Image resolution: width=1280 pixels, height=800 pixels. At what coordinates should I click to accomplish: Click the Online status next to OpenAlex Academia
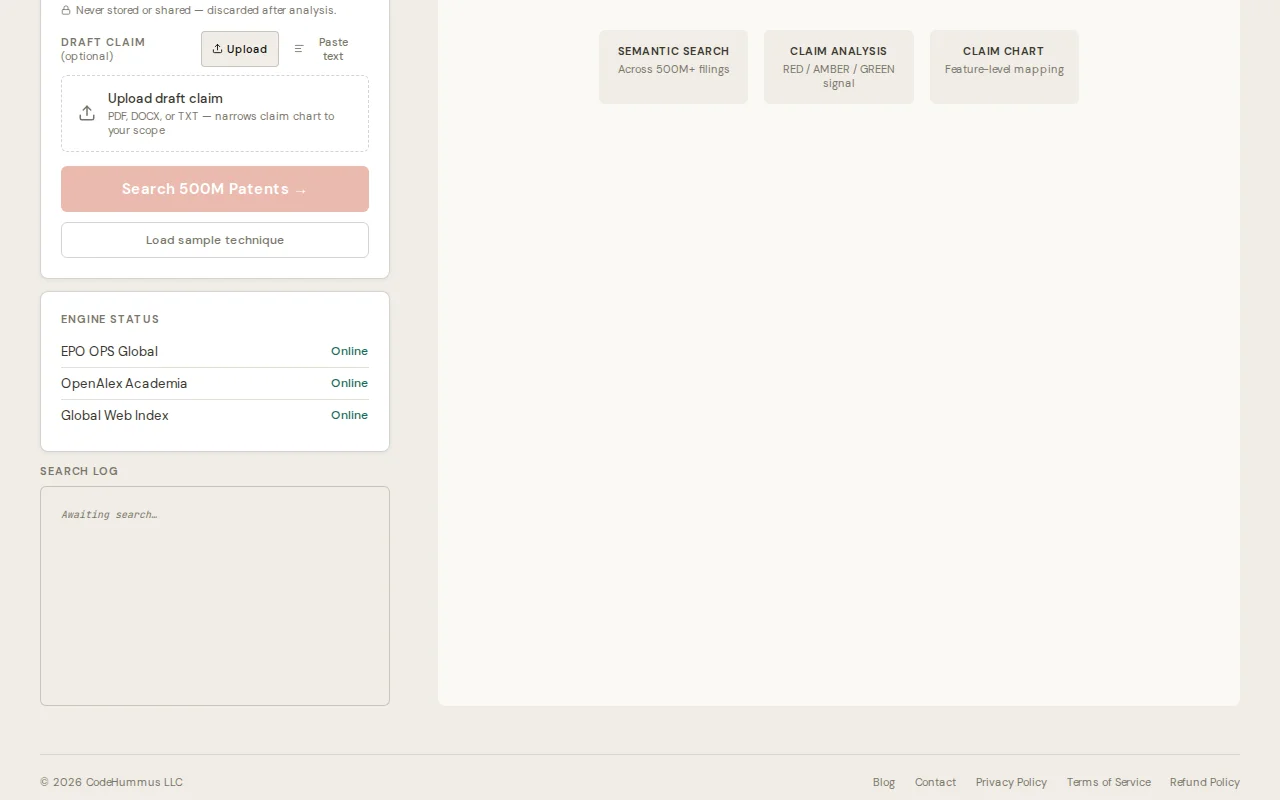click(349, 383)
